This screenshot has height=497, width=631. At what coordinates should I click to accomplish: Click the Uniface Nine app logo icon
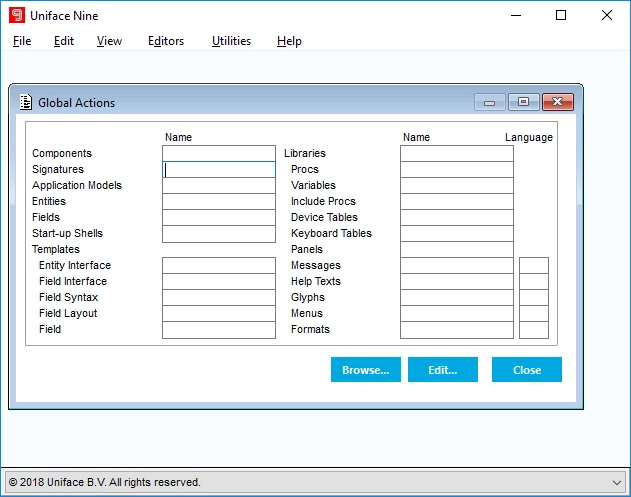point(17,15)
